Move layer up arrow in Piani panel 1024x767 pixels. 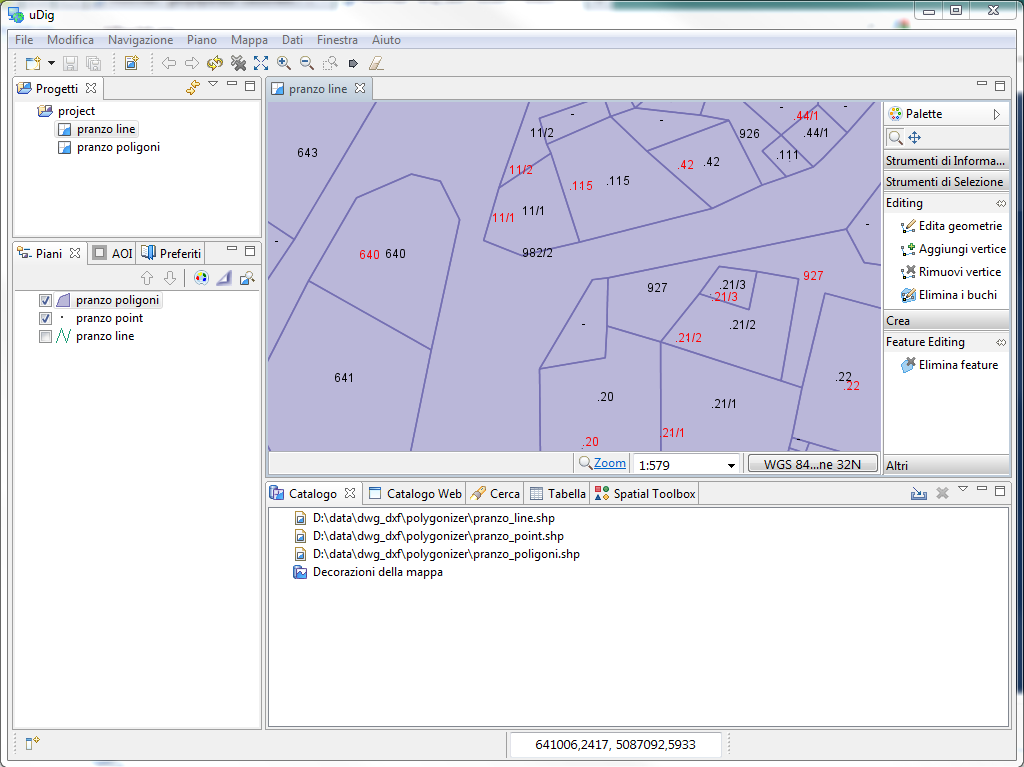point(147,278)
